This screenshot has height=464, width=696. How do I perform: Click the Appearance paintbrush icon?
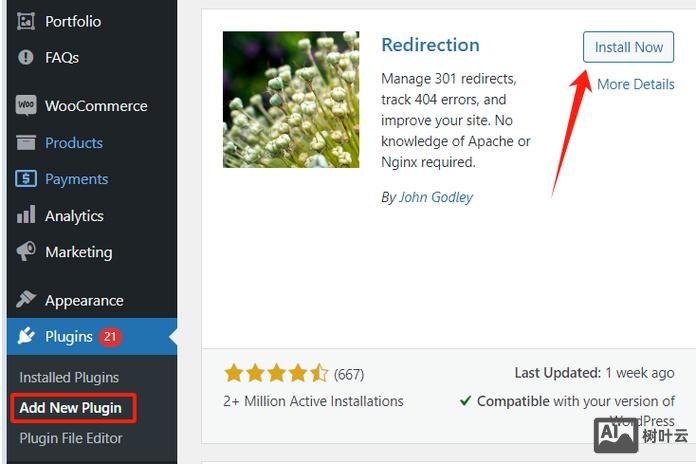(26, 299)
